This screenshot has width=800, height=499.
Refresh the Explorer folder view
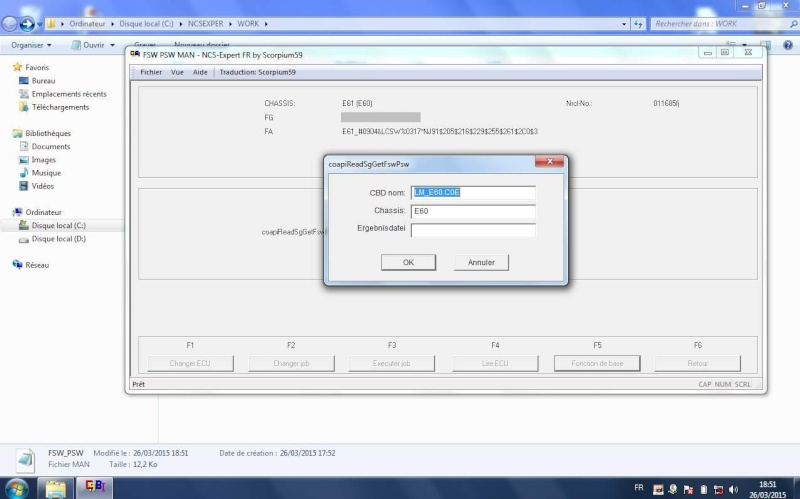click(x=638, y=24)
